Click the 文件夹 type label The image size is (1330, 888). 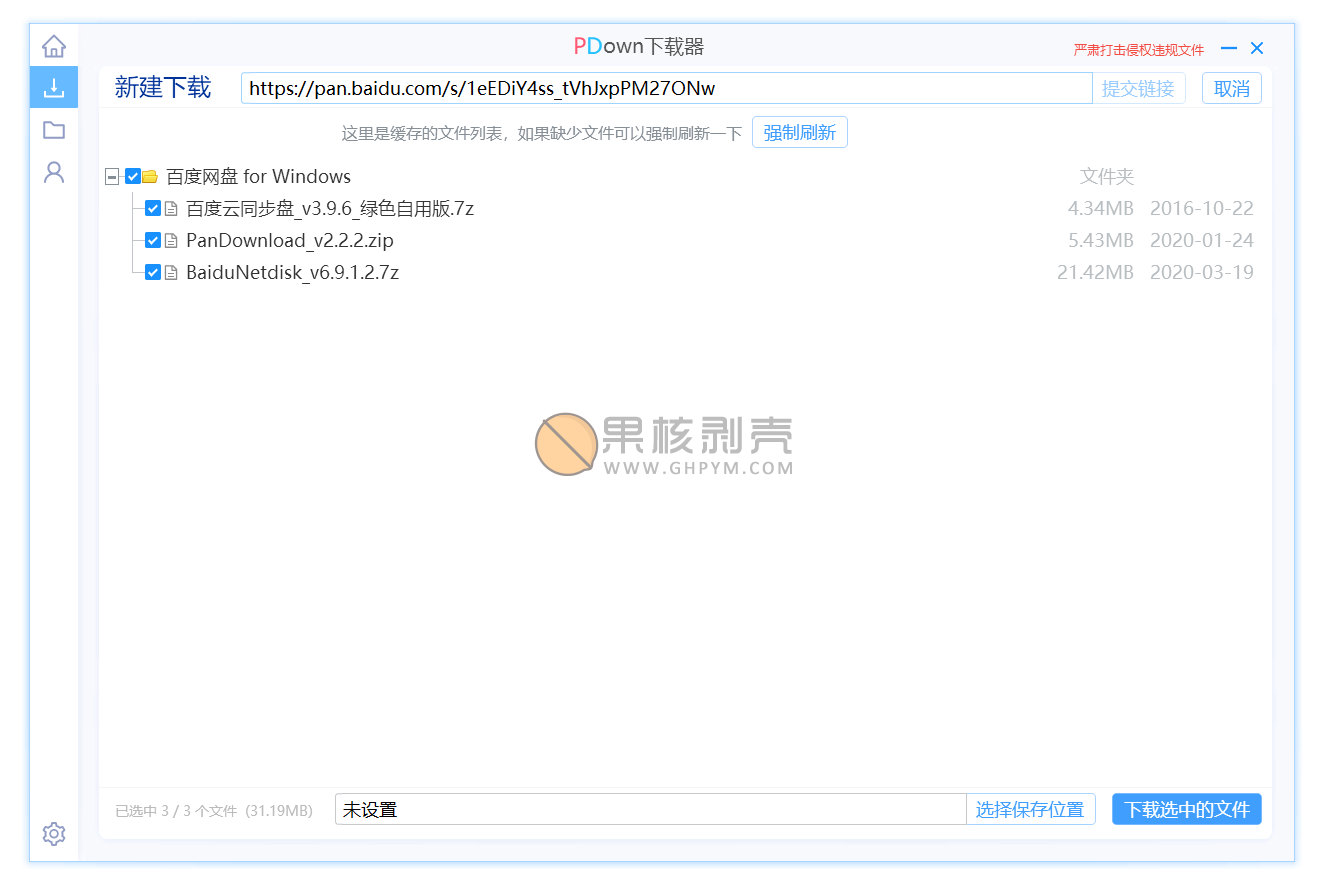pos(1107,177)
